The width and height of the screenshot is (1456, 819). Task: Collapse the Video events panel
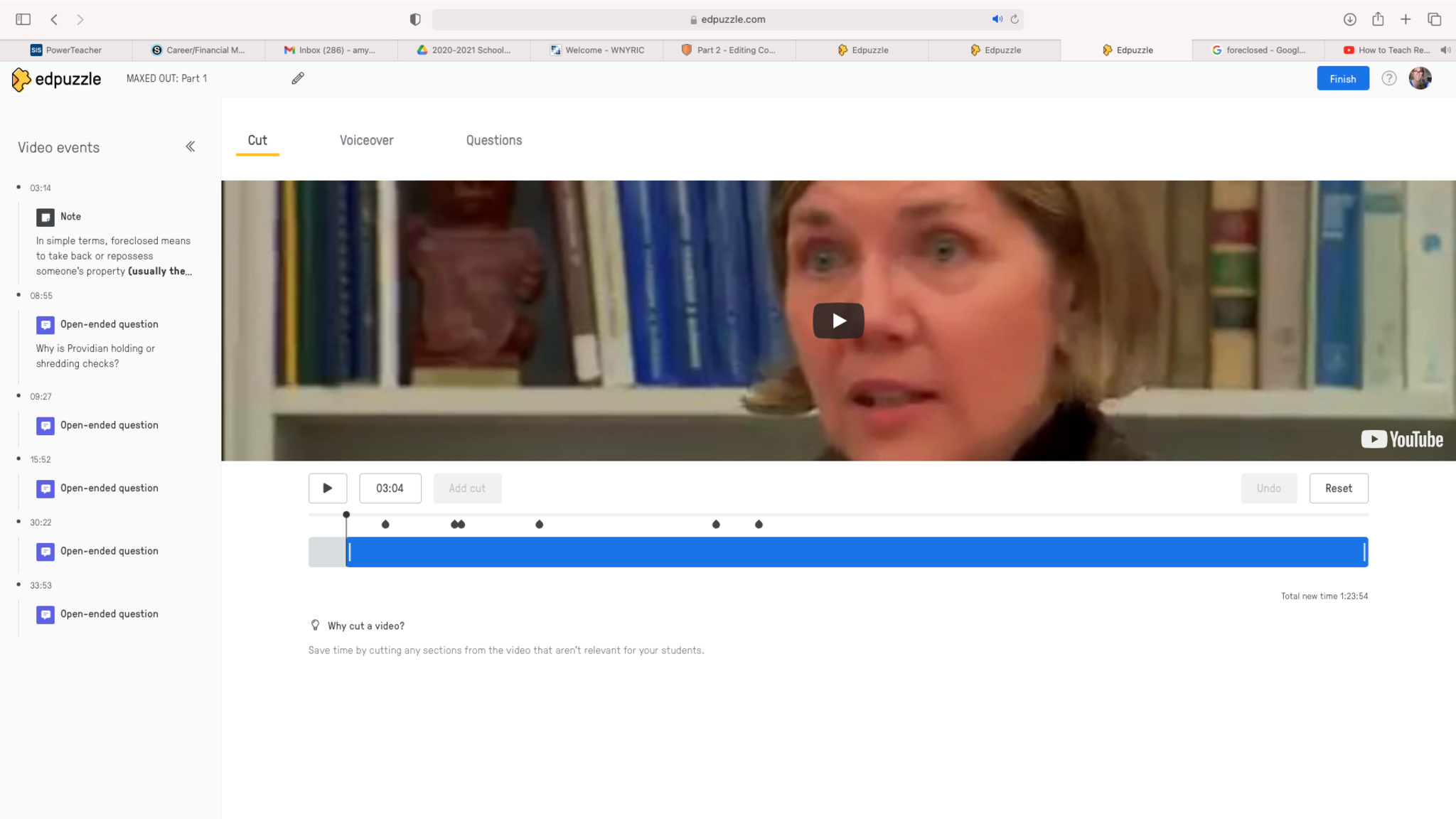[x=190, y=146]
